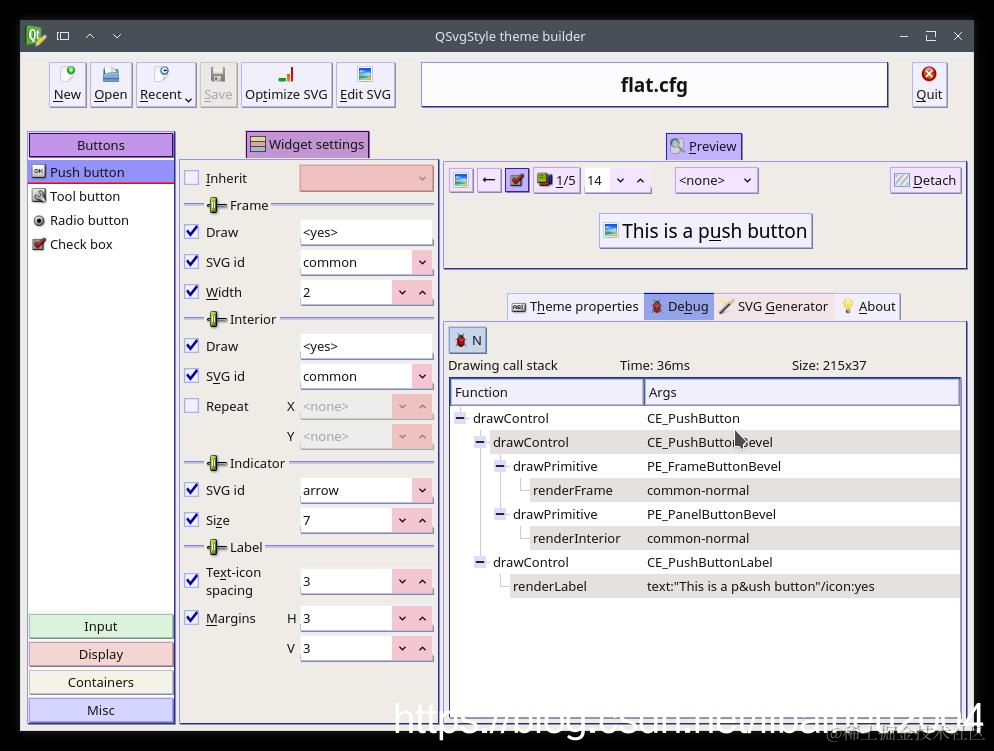Toggle the Text-icon spacing checkbox

click(x=191, y=580)
